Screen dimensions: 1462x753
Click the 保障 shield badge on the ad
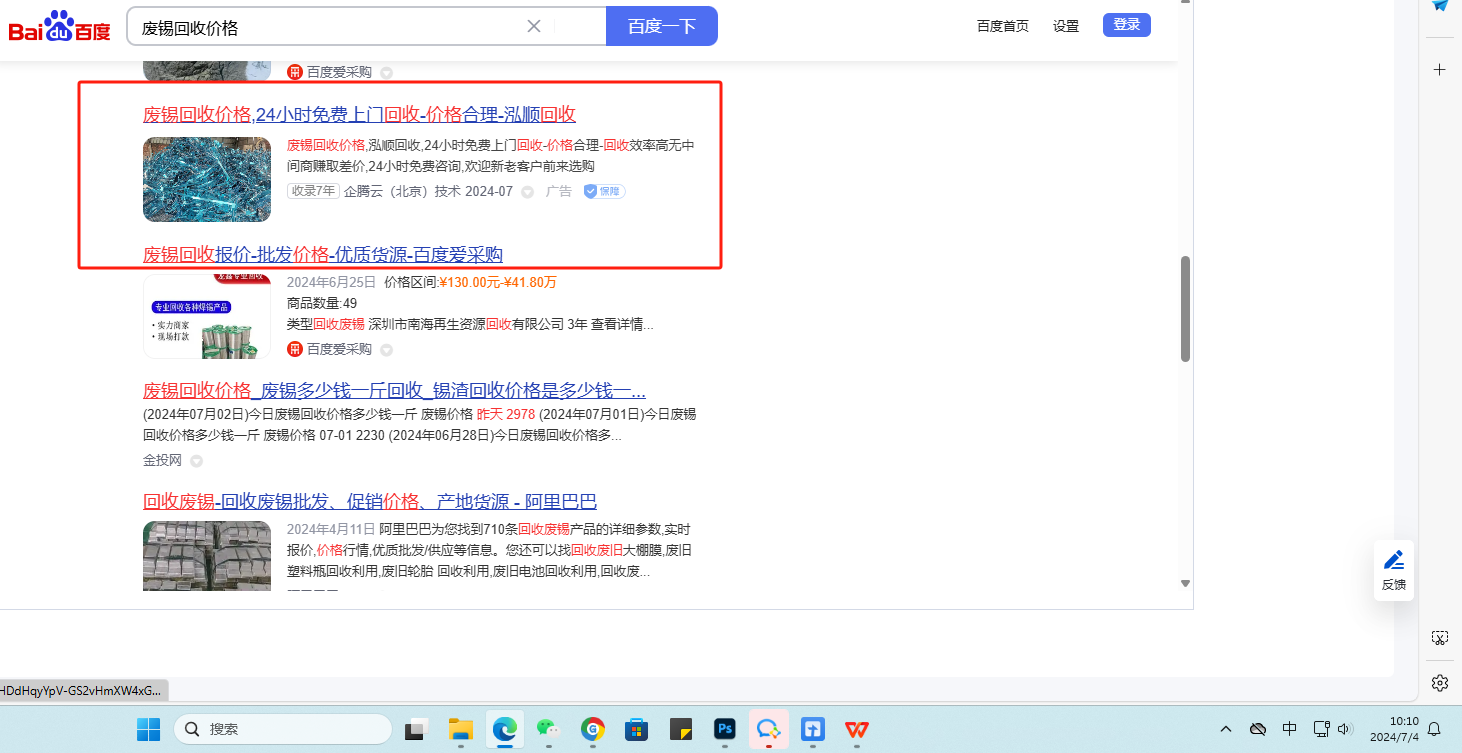point(604,191)
